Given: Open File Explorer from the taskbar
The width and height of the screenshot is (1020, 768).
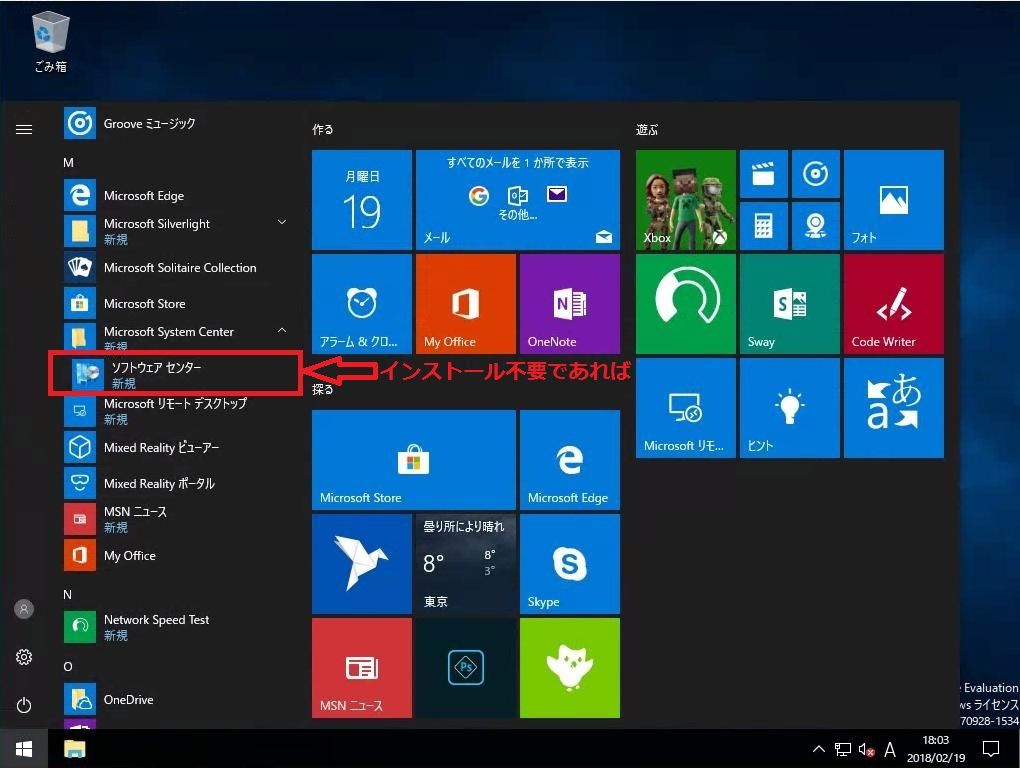Looking at the screenshot, I should pos(75,749).
